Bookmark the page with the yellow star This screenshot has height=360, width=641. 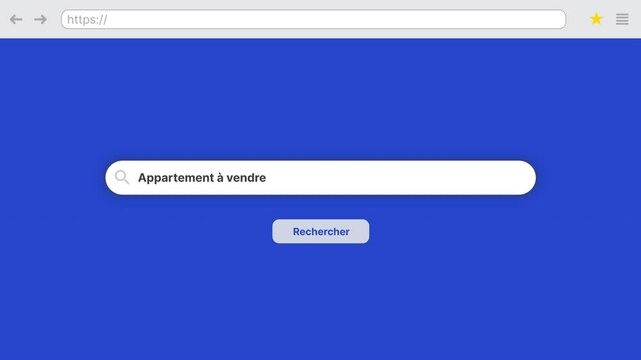(x=596, y=19)
